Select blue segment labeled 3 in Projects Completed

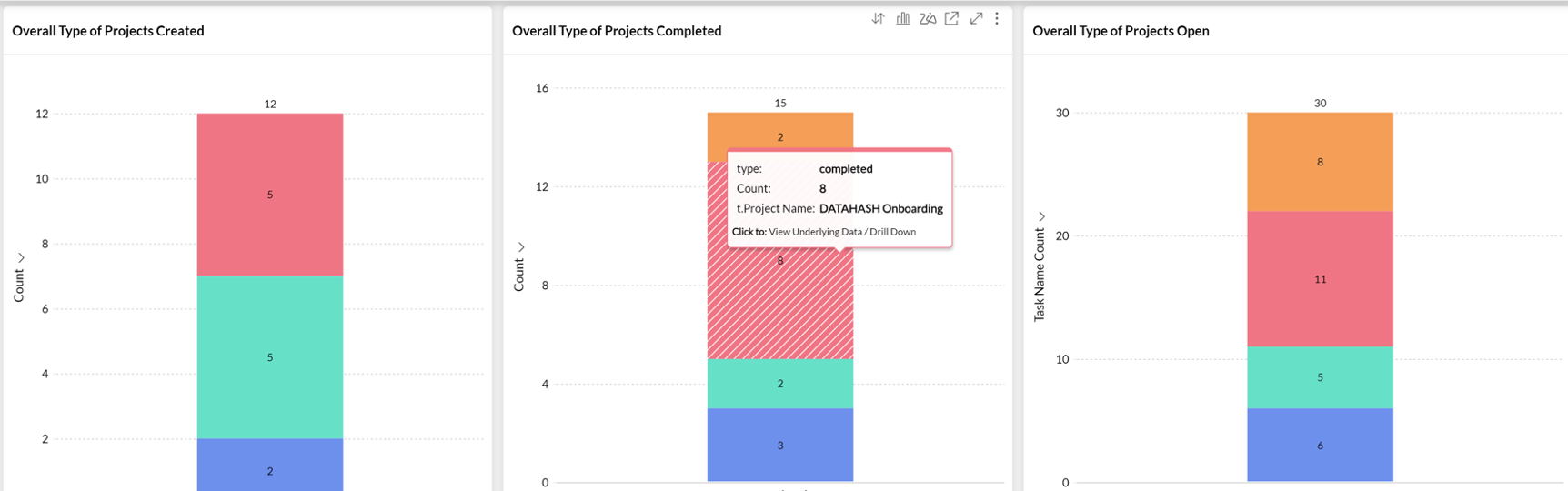pyautogui.click(x=780, y=445)
